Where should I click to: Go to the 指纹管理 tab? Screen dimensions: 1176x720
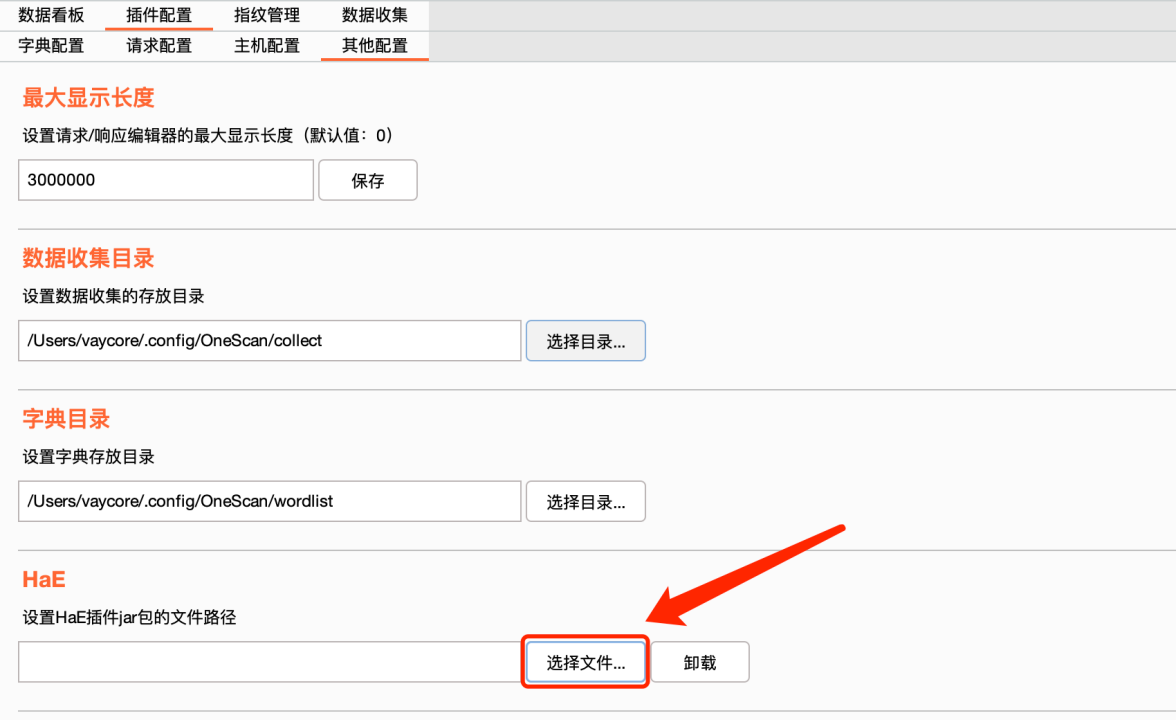point(267,15)
